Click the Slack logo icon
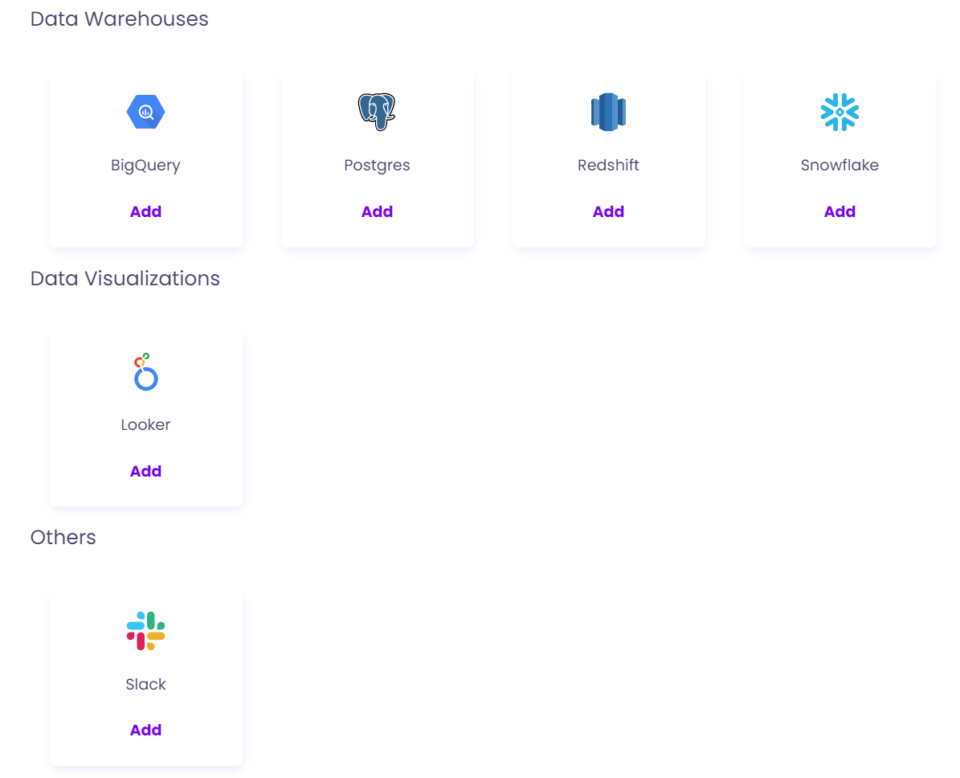 click(x=146, y=630)
